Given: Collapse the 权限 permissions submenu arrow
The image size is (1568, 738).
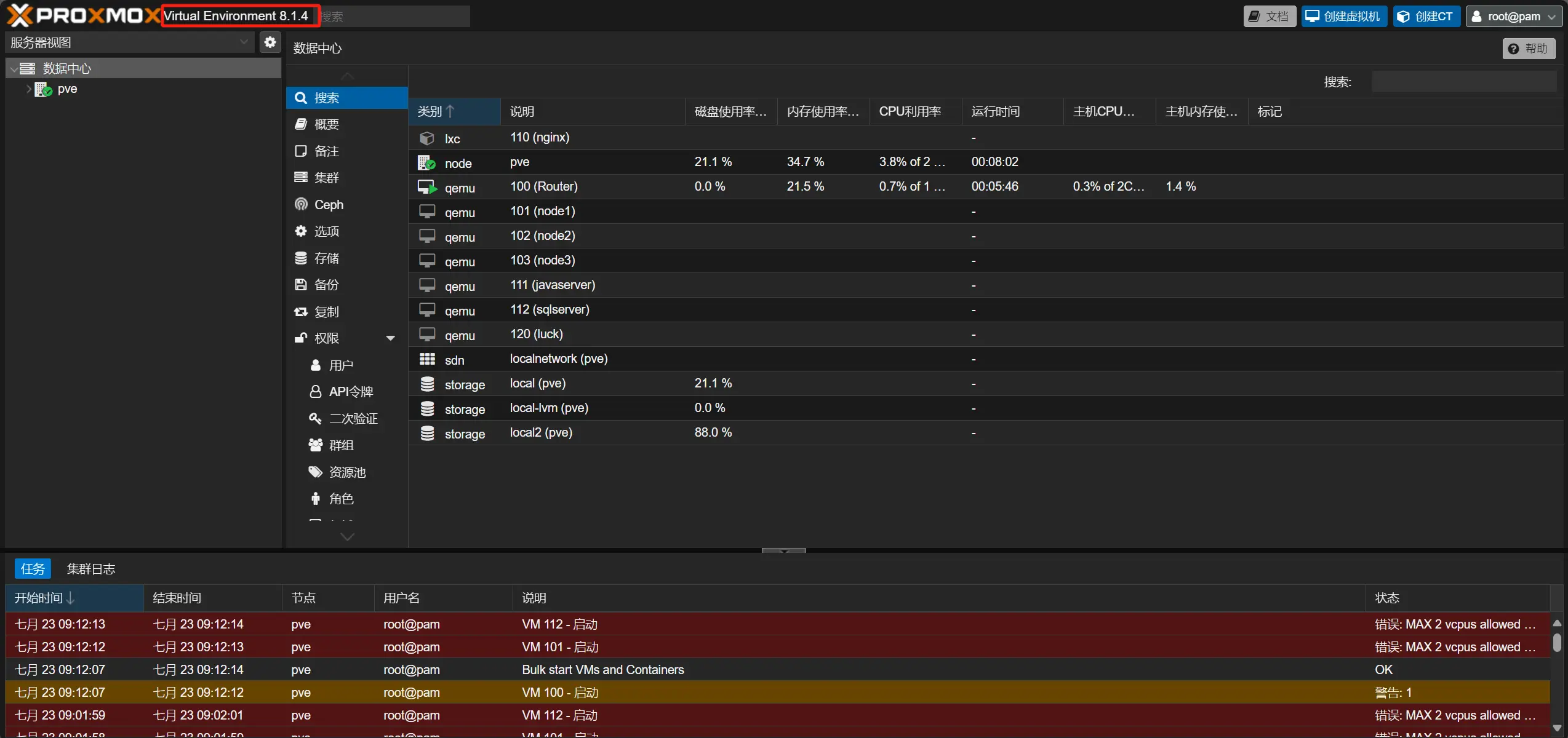Looking at the screenshot, I should click(x=390, y=338).
